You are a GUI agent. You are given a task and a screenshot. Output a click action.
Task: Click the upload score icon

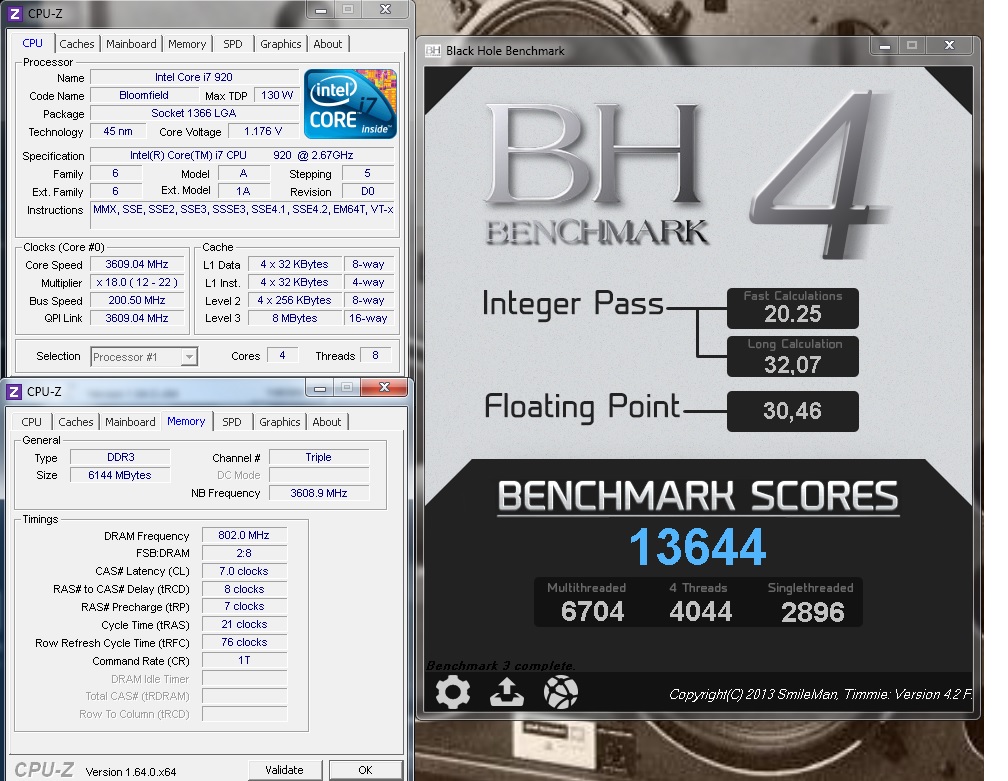[507, 692]
